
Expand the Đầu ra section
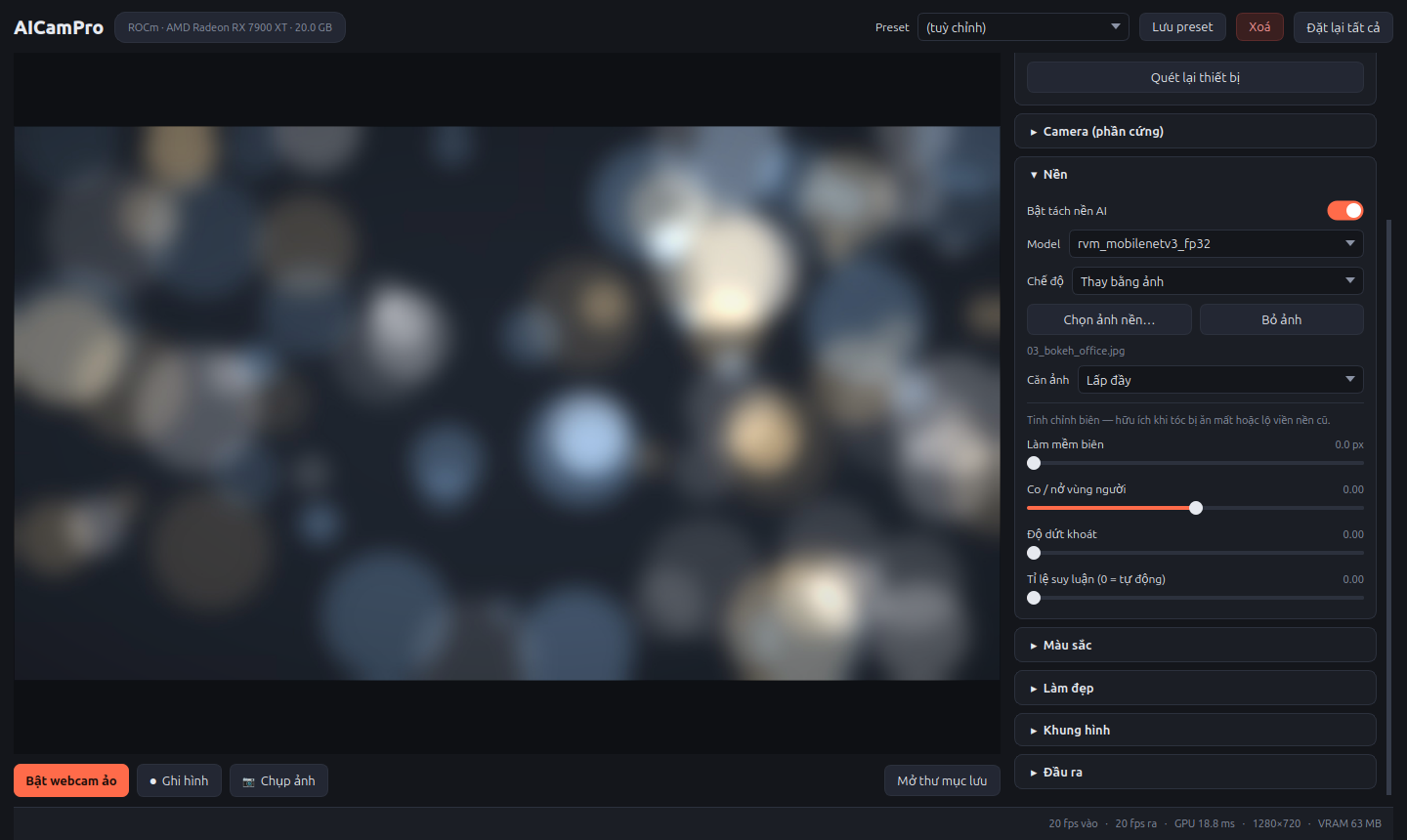pyautogui.click(x=1195, y=772)
